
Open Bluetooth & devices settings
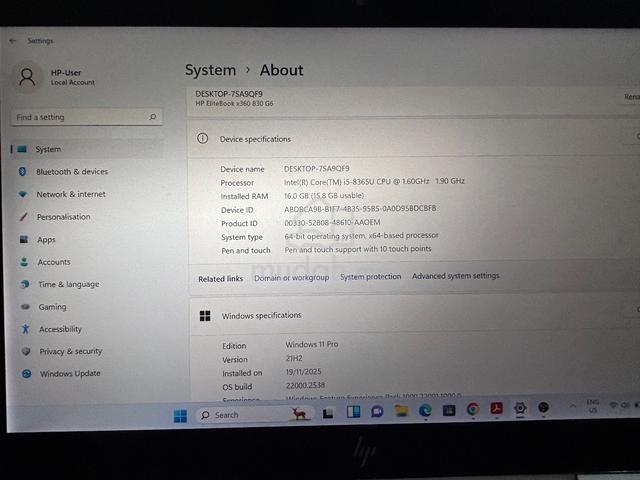[x=71, y=172]
